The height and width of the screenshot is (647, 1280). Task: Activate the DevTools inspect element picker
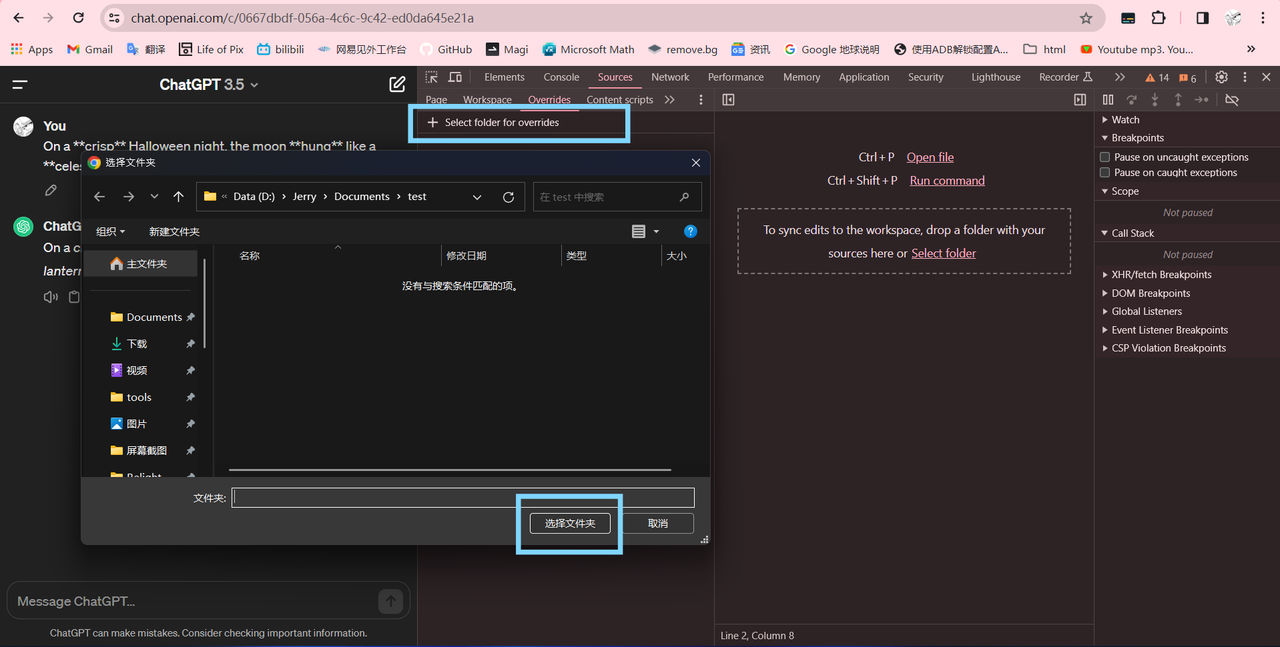tap(432, 77)
